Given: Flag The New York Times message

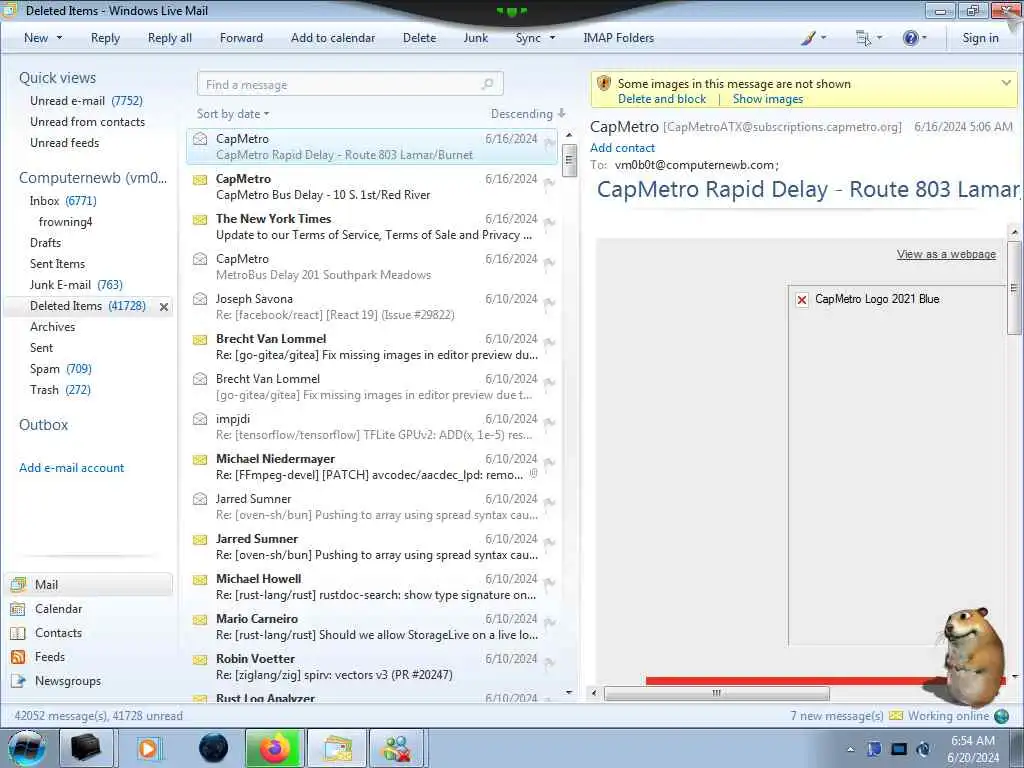Looking at the screenshot, I should coord(550,223).
